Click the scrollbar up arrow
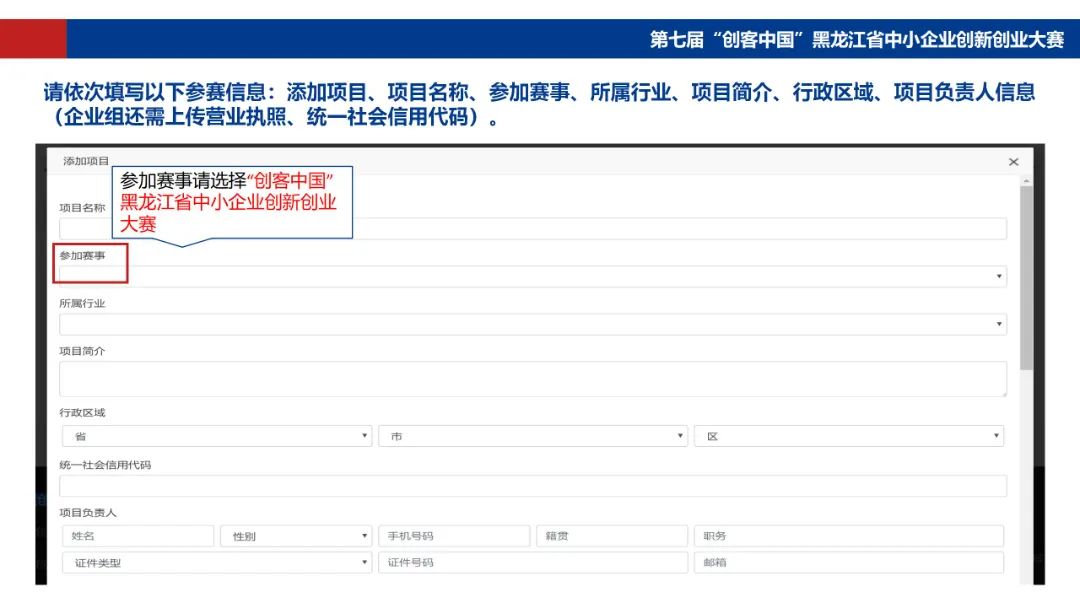The image size is (1080, 607). [1026, 181]
